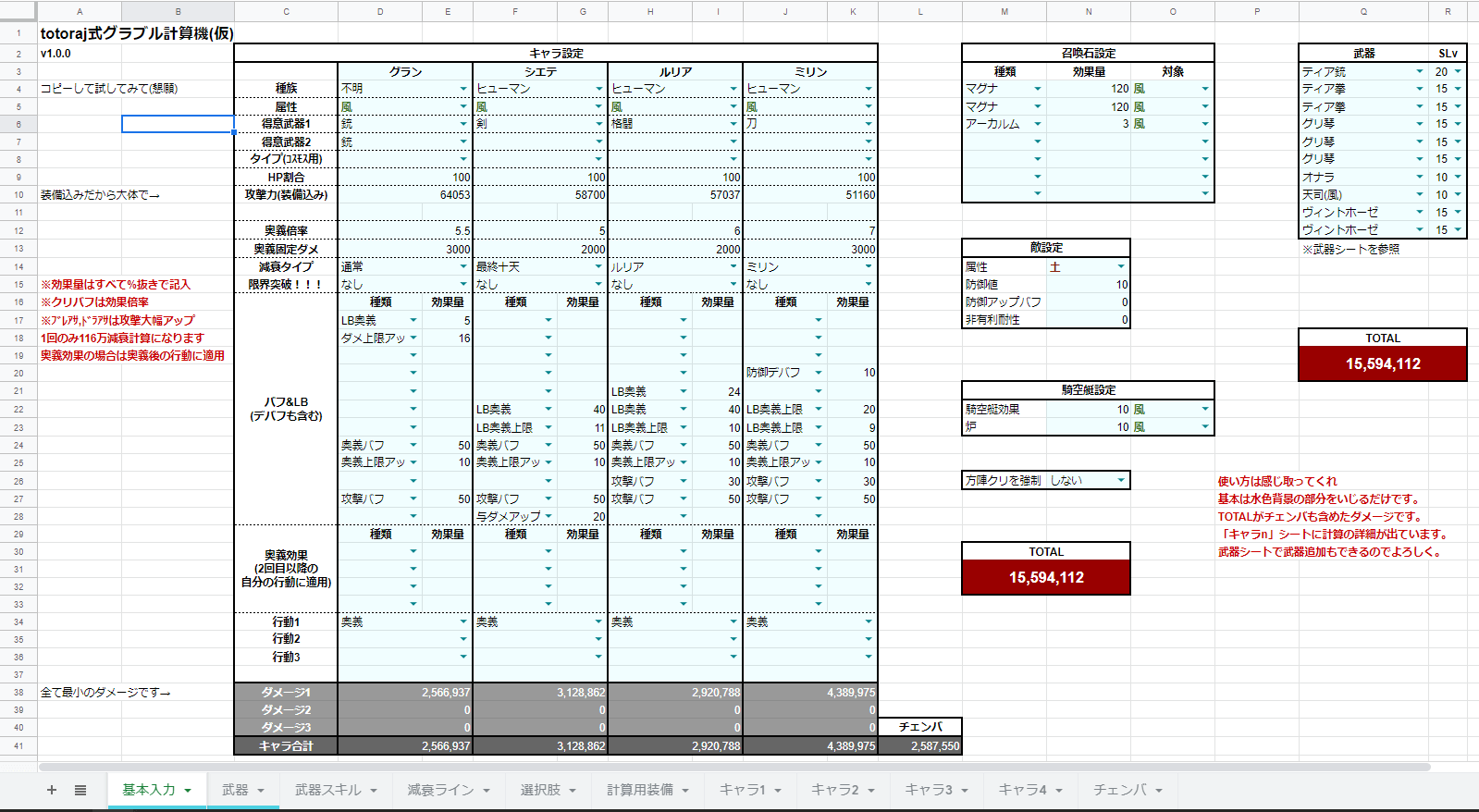Click ミリン's ダメージ1 value 4,389,975
The image size is (1479, 812).
click(x=810, y=693)
